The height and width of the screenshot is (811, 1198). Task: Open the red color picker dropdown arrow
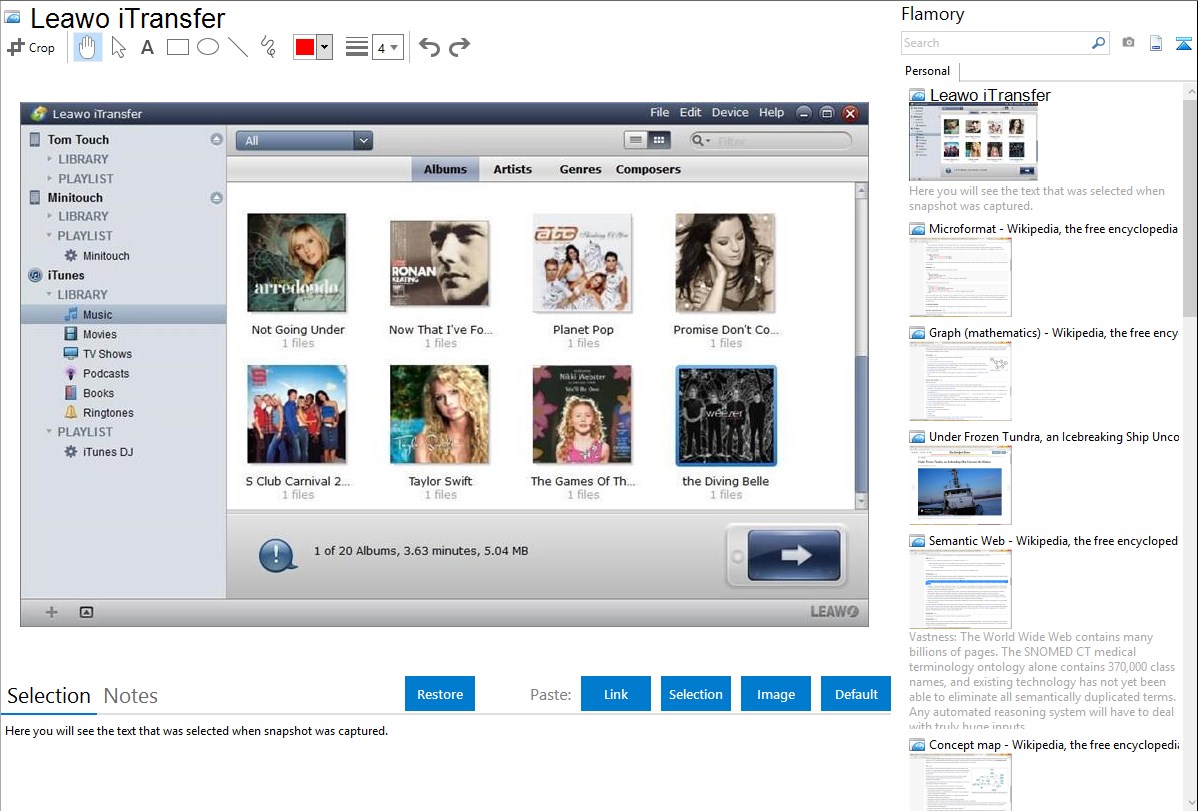click(x=324, y=47)
